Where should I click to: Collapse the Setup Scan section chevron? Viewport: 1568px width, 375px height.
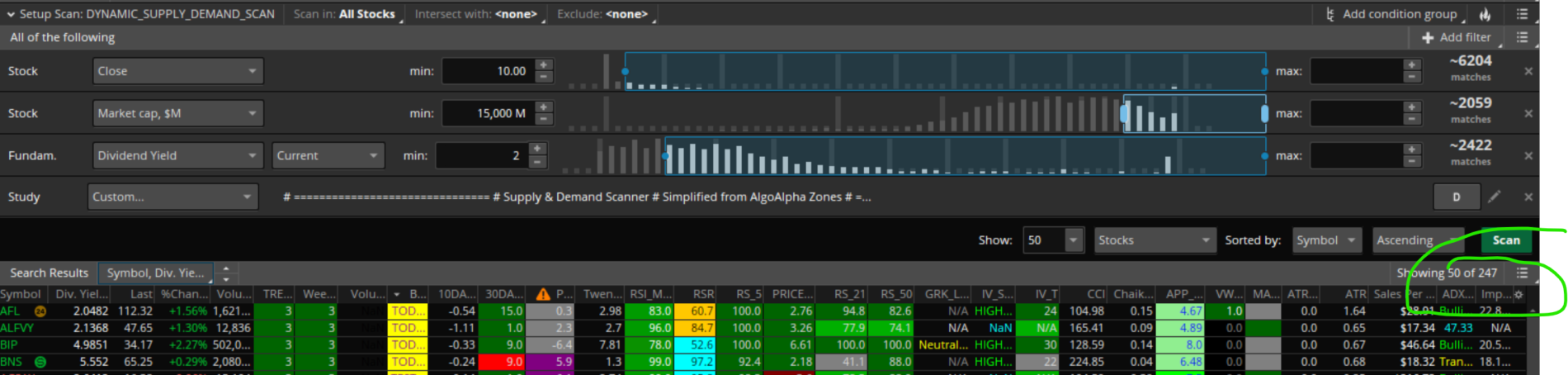point(11,14)
